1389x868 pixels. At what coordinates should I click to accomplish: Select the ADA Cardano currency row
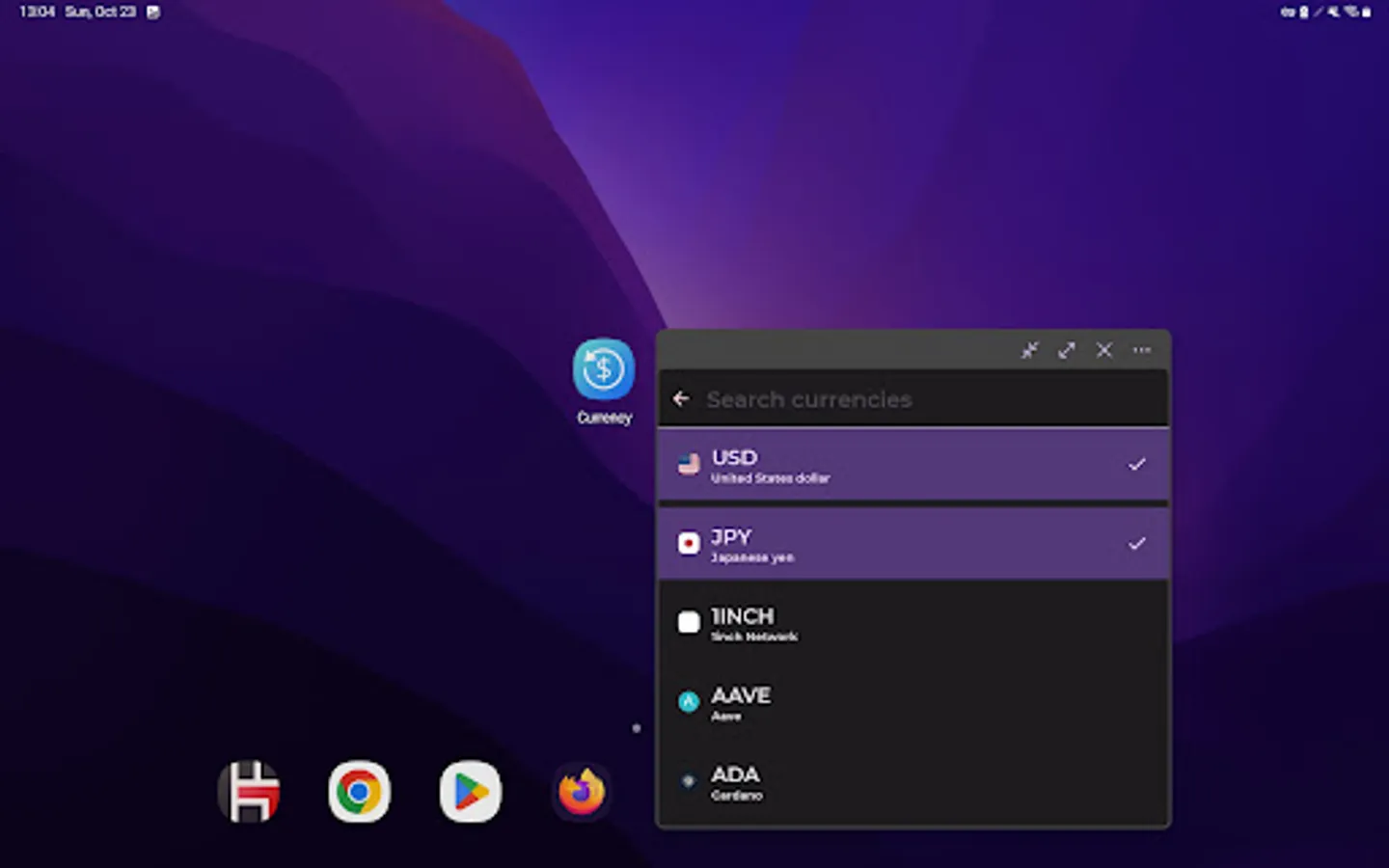(913, 781)
